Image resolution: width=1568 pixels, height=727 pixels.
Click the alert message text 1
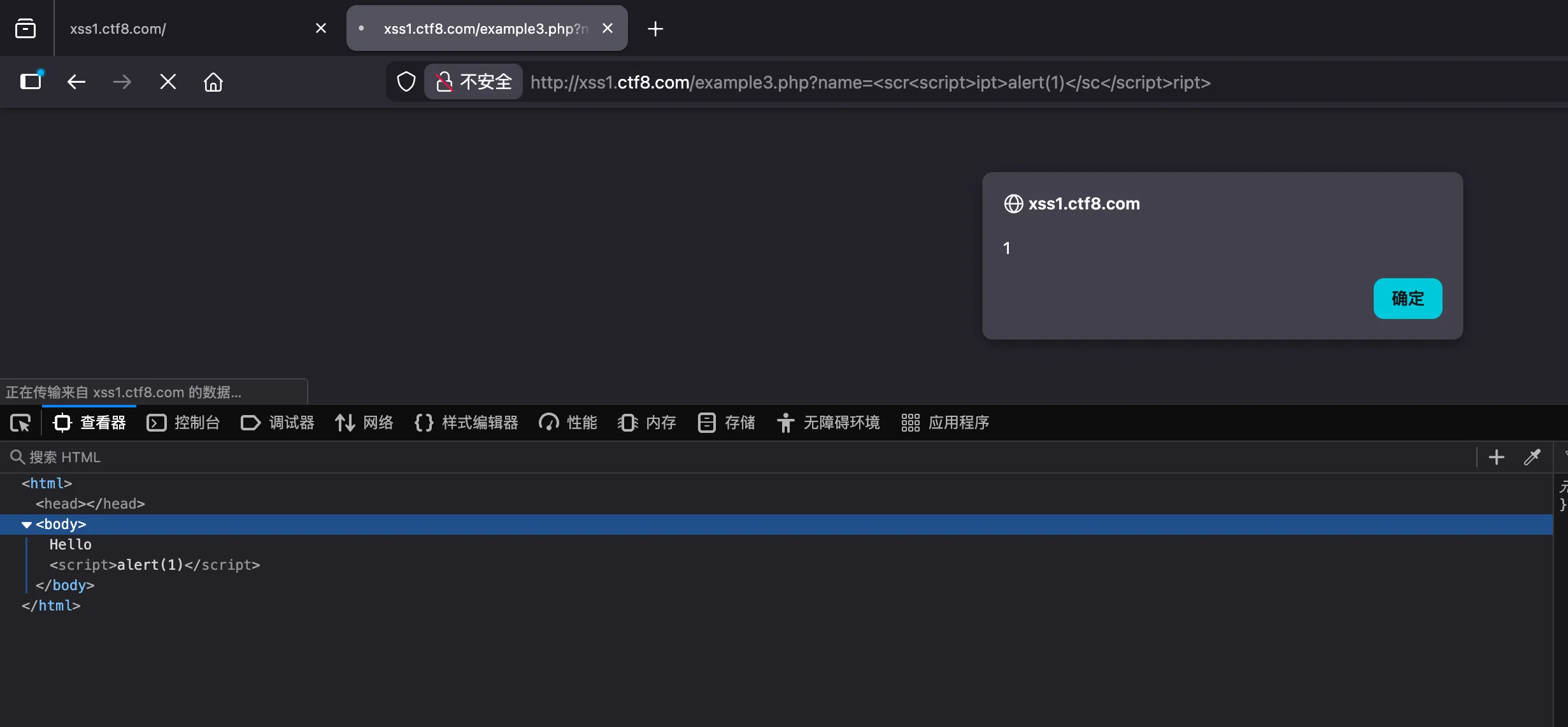tap(1007, 248)
